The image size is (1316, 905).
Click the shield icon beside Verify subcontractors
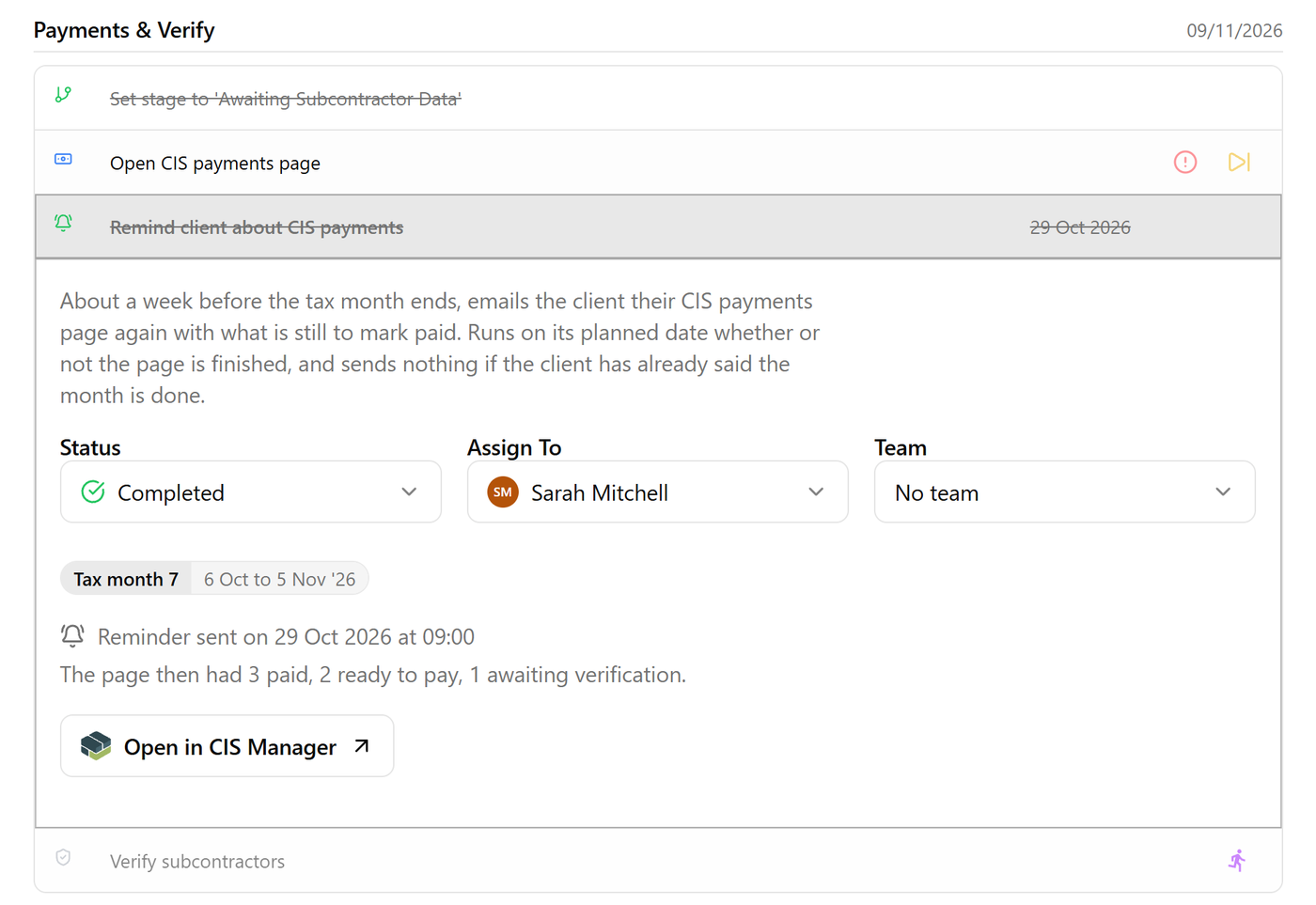(63, 857)
